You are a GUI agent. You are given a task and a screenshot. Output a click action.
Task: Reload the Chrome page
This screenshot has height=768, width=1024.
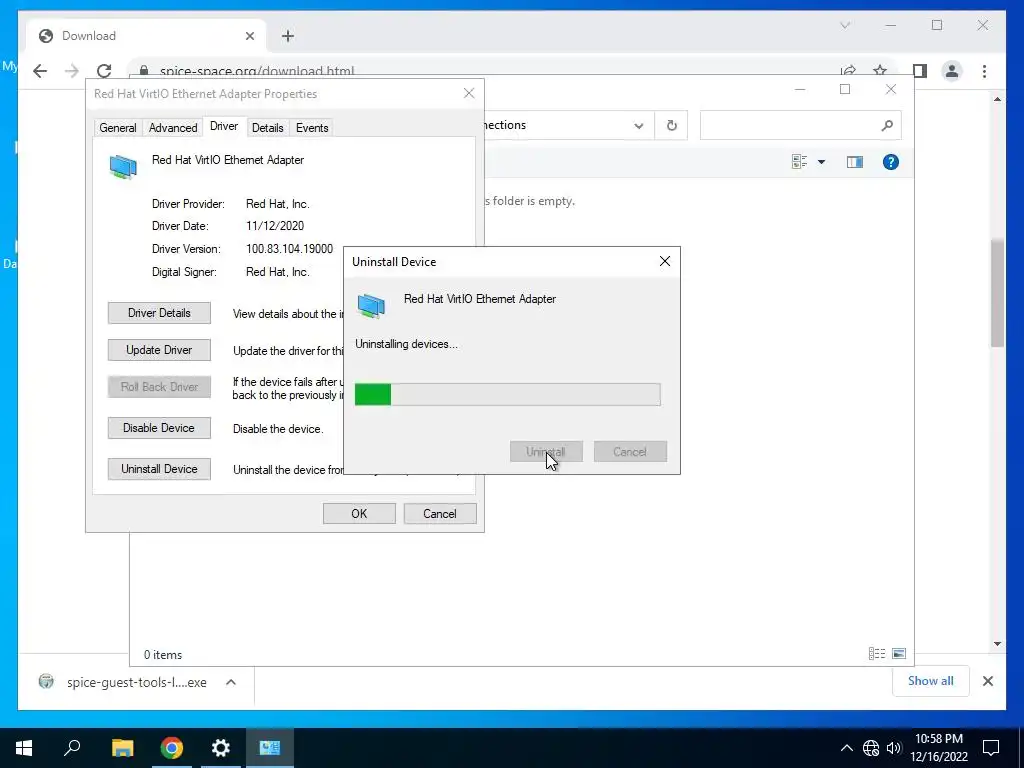click(104, 71)
